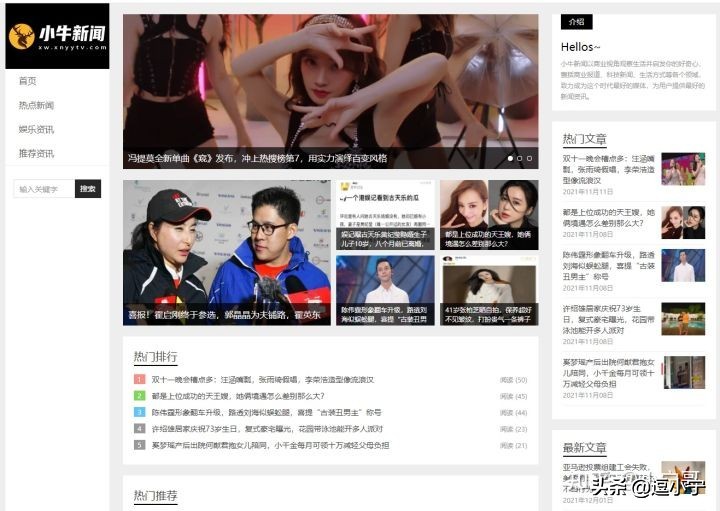Open ranking article 奚梦瑶产后出院
720x511 pixels.
pyautogui.click(x=270, y=445)
